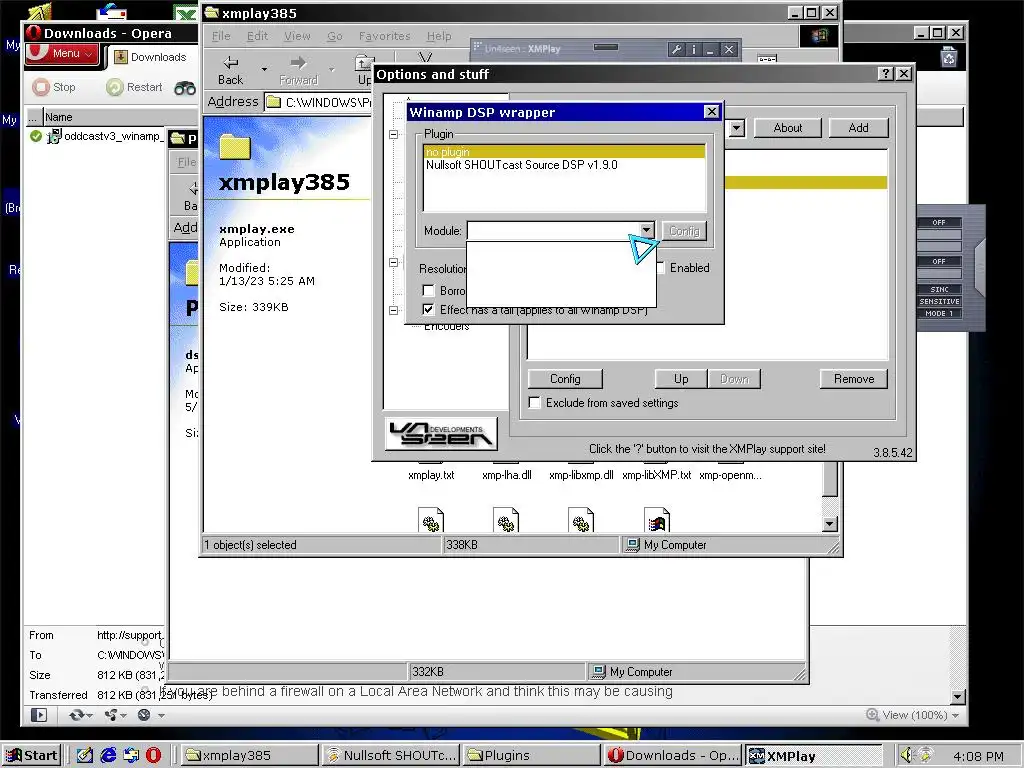Open the File menu in xmplay385 window
The width and height of the screenshot is (1024, 768).
point(221,36)
